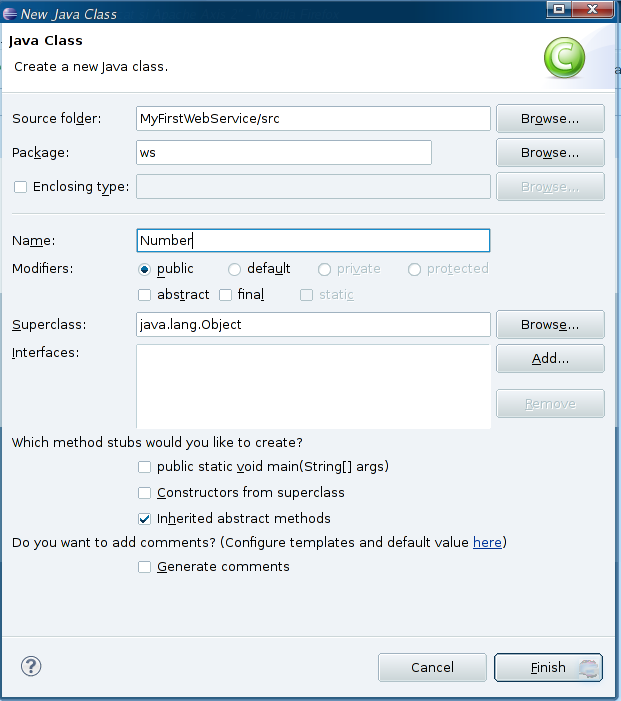This screenshot has width=621, height=701.
Task: Maximize the New Java Class dialog
Action: click(559, 9)
